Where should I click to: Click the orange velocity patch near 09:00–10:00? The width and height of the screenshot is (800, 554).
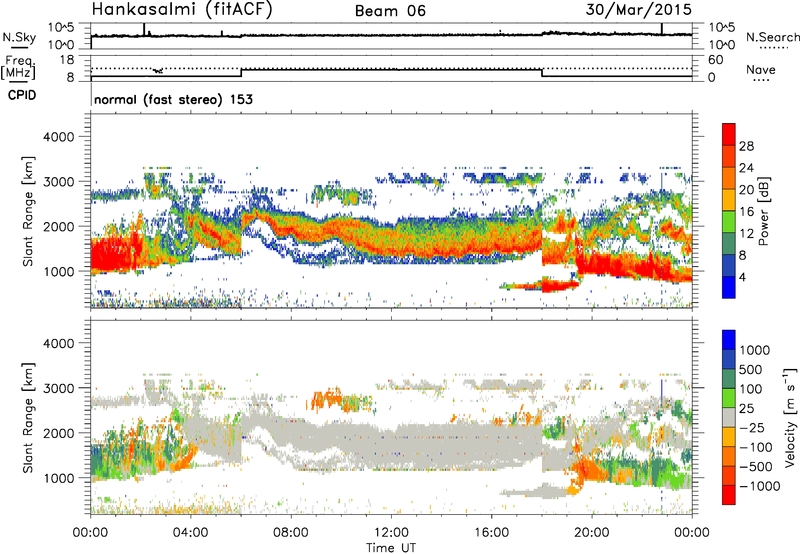pyautogui.click(x=329, y=398)
